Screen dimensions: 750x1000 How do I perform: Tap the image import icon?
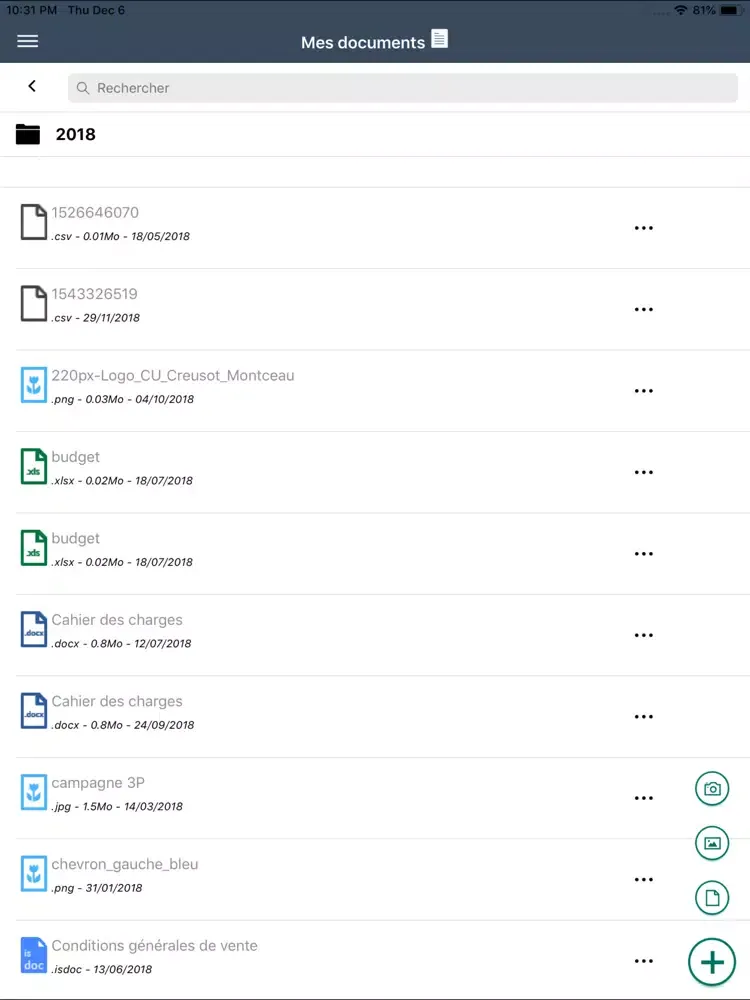click(x=711, y=843)
